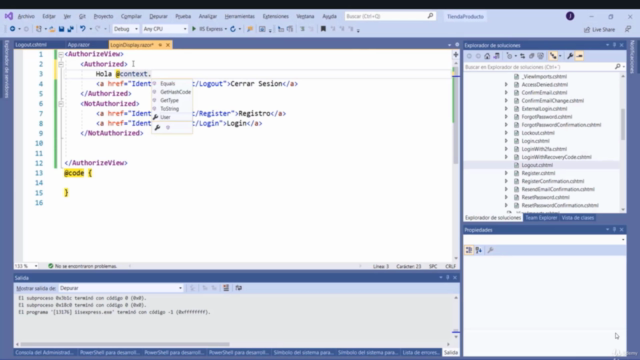
Task: Click the Save All toolbar icon
Action: 70,29
